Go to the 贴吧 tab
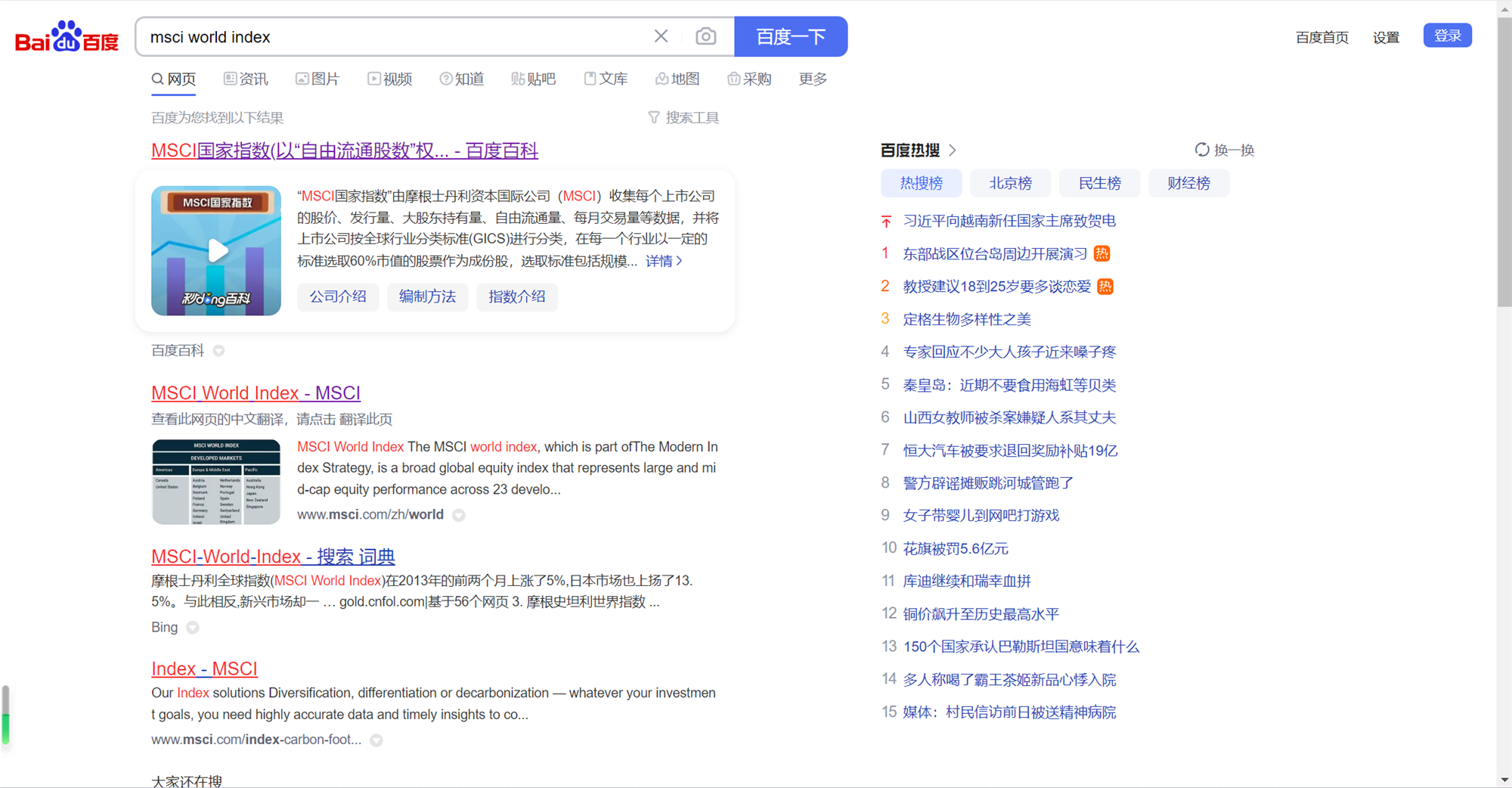This screenshot has width=1512, height=788. coord(534,79)
